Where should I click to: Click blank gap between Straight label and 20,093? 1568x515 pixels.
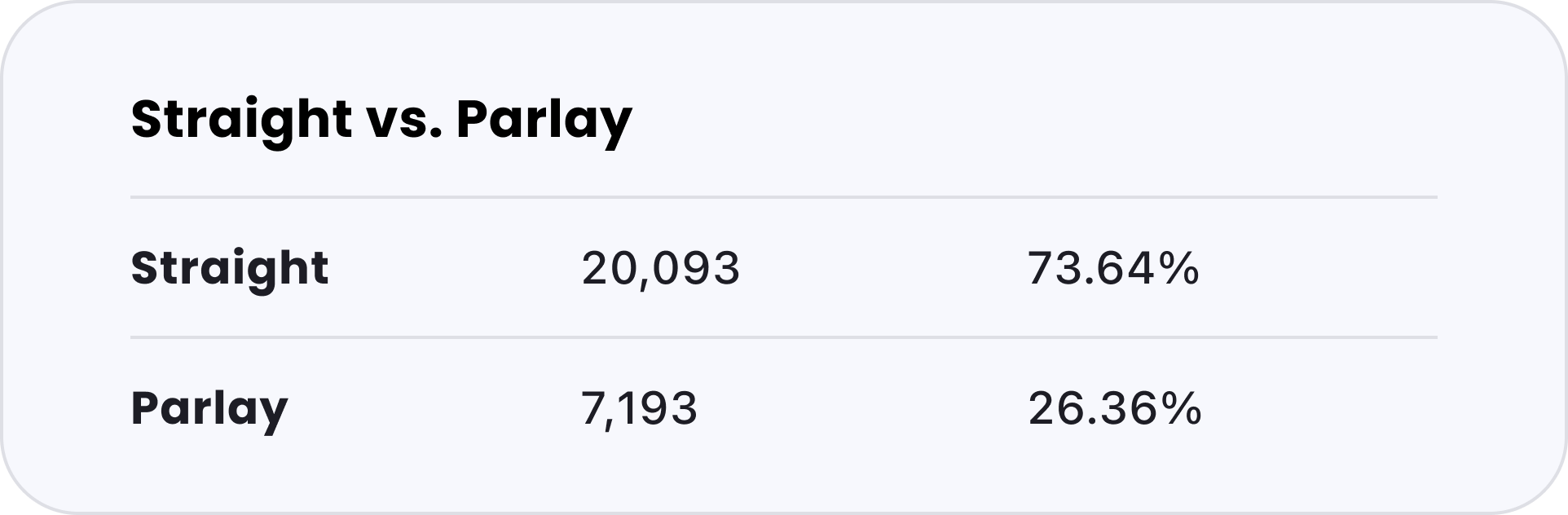[x=455, y=268]
